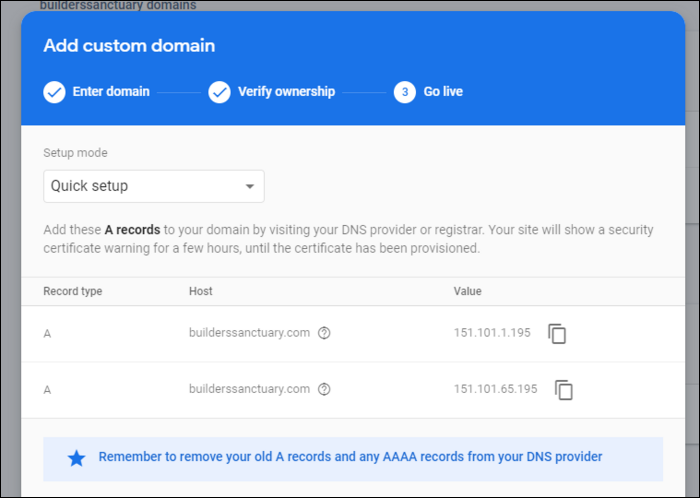Go back to Enter domain step label
Image resolution: width=700 pixels, height=498 pixels.
[111, 92]
